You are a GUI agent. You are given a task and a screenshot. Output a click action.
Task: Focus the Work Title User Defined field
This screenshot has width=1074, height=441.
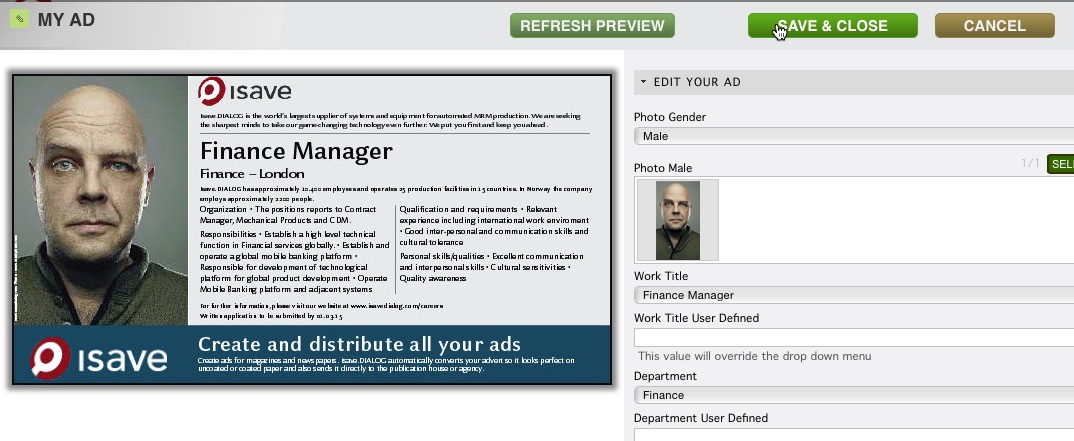[x=853, y=338]
